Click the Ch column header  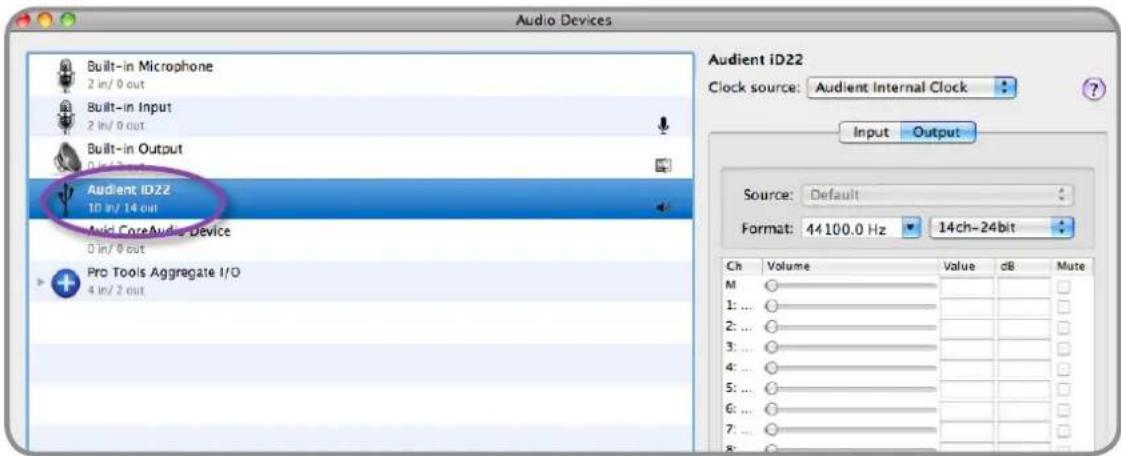pyautogui.click(x=742, y=266)
